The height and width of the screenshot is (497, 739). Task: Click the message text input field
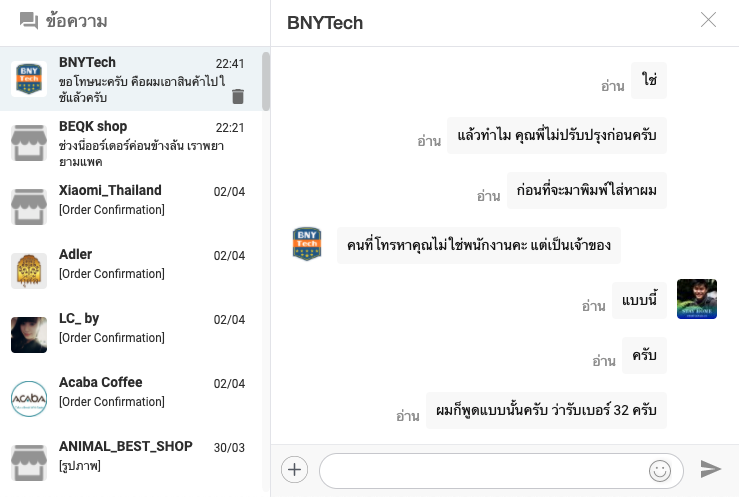pos(485,470)
